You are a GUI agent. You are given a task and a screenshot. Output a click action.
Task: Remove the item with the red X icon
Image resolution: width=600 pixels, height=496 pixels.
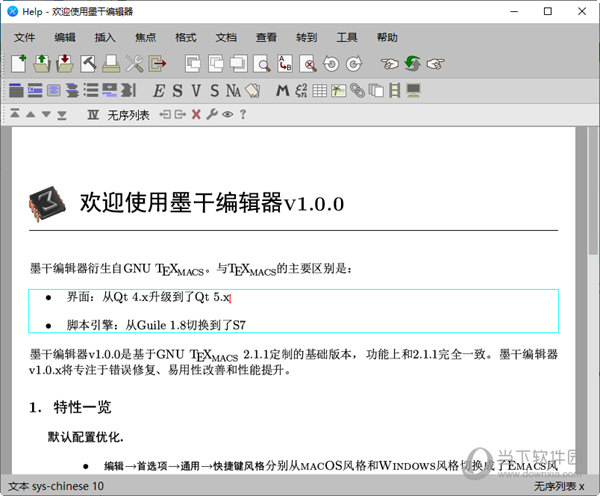tap(196, 114)
